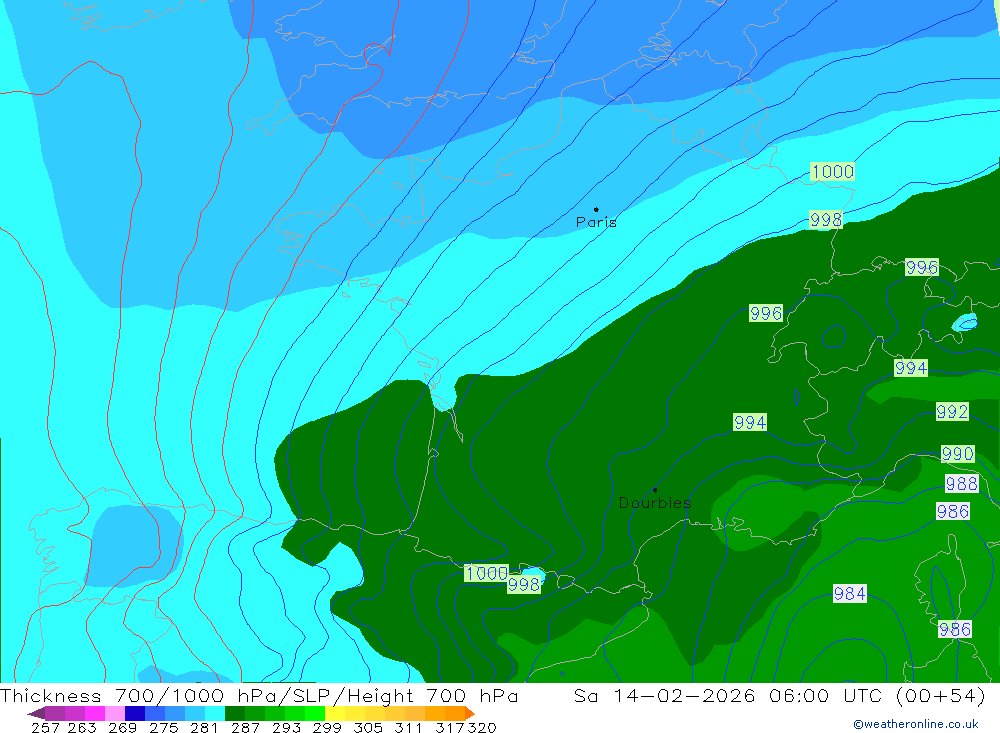Click the Paris city label

point(596,222)
